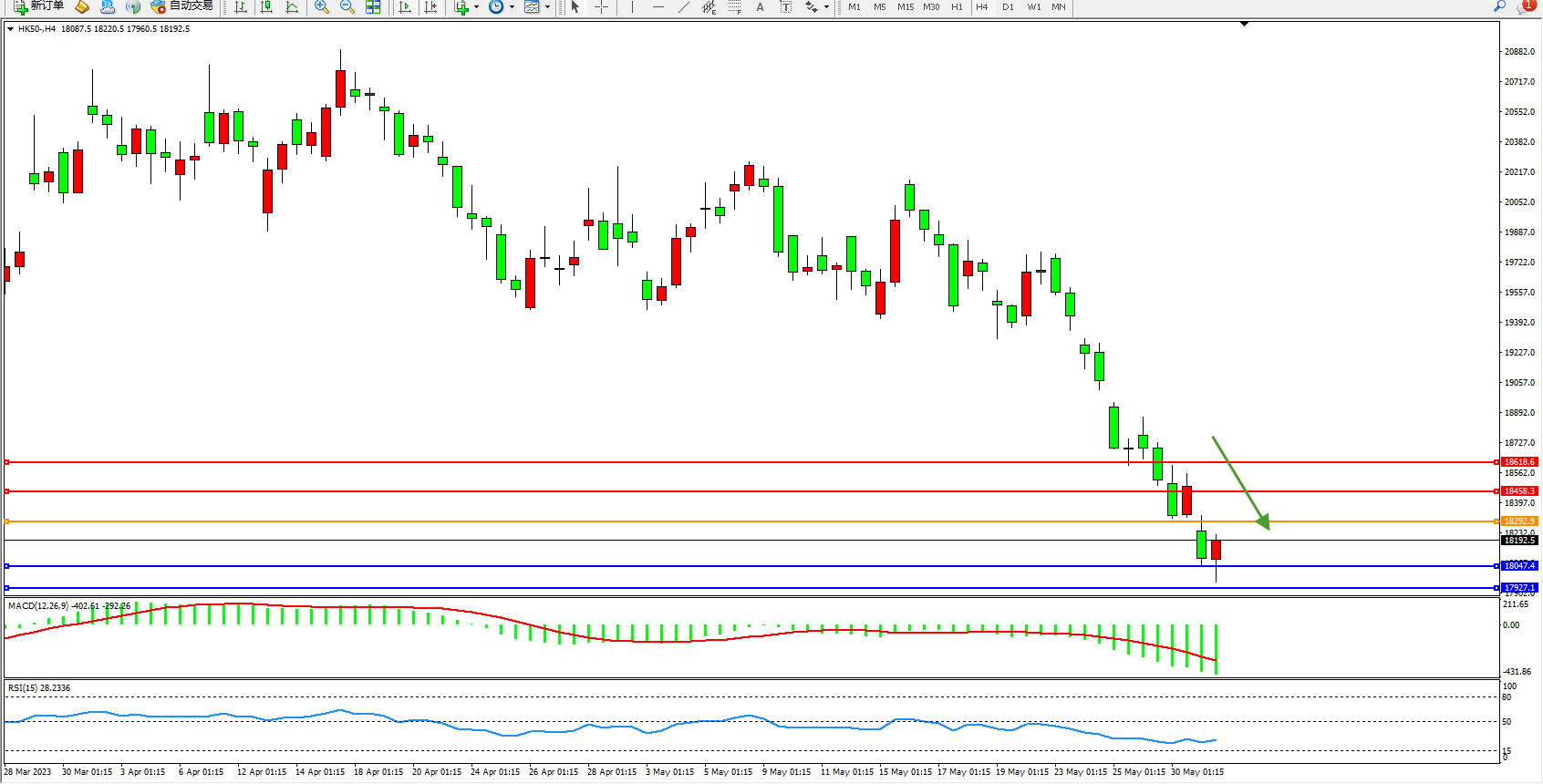Image resolution: width=1543 pixels, height=784 pixels.
Task: Switch chart to candlestick mode
Action: pyautogui.click(x=266, y=7)
